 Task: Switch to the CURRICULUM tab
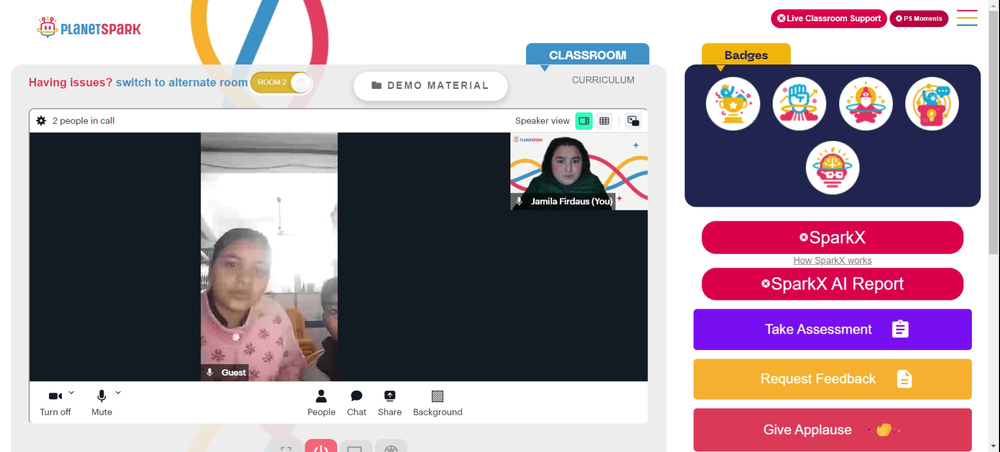603,80
